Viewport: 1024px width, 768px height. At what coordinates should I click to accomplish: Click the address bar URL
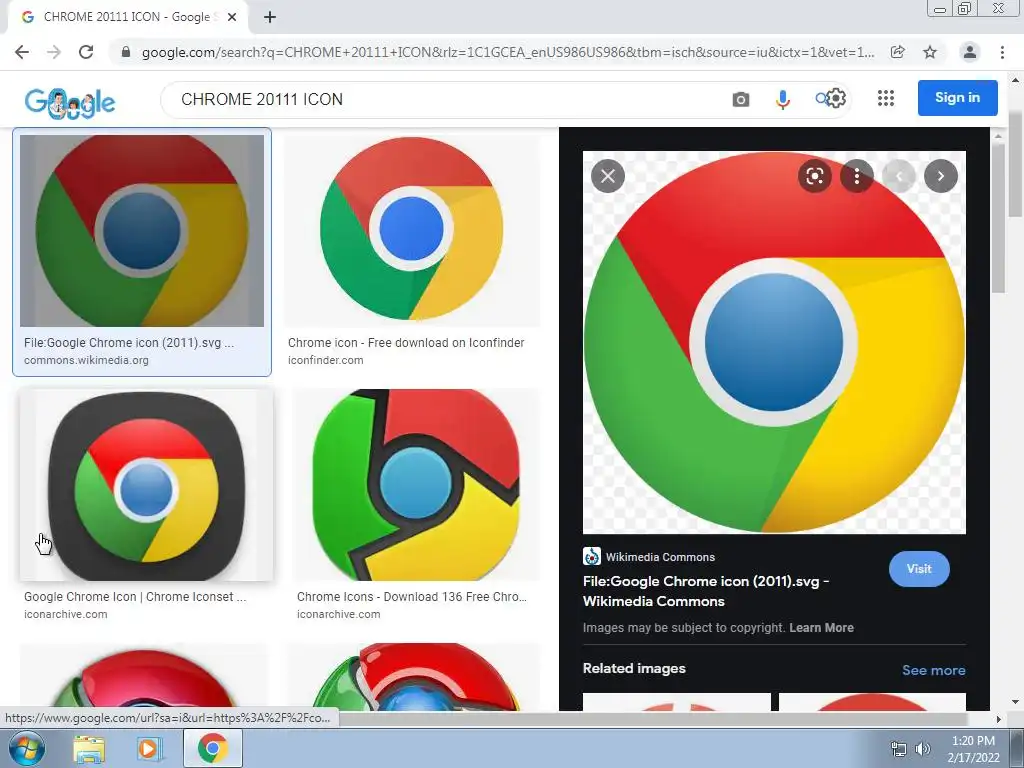click(x=507, y=52)
